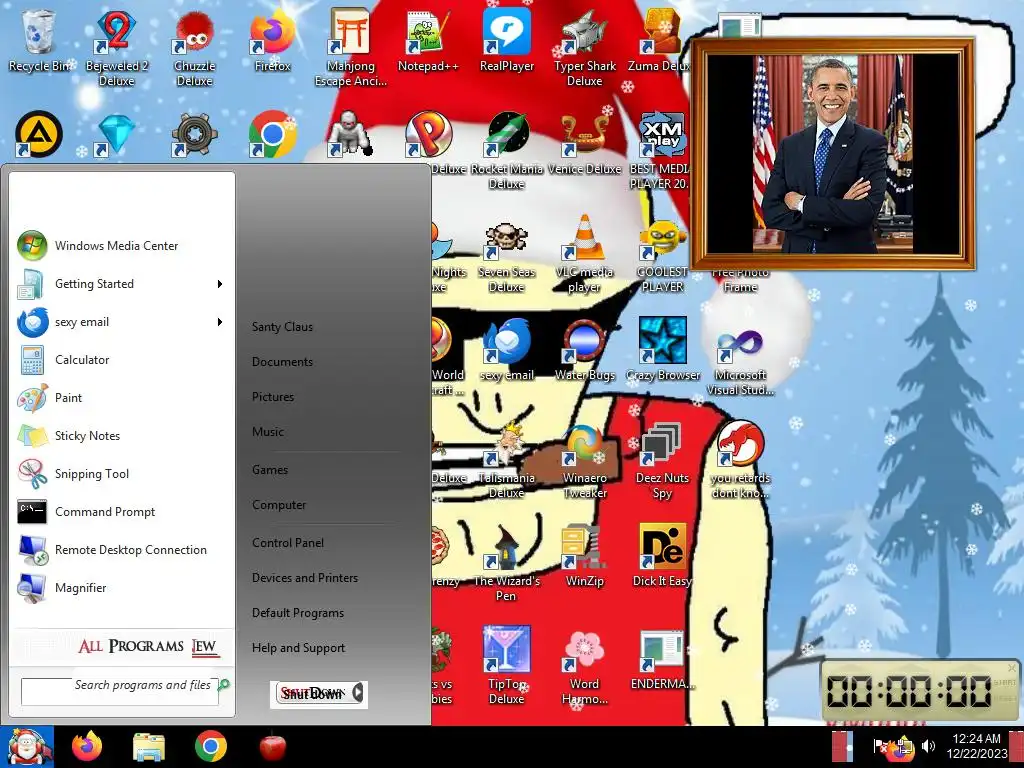Image resolution: width=1024 pixels, height=768 pixels.
Task: Open Santy Claus user folder link
Action: click(x=282, y=327)
